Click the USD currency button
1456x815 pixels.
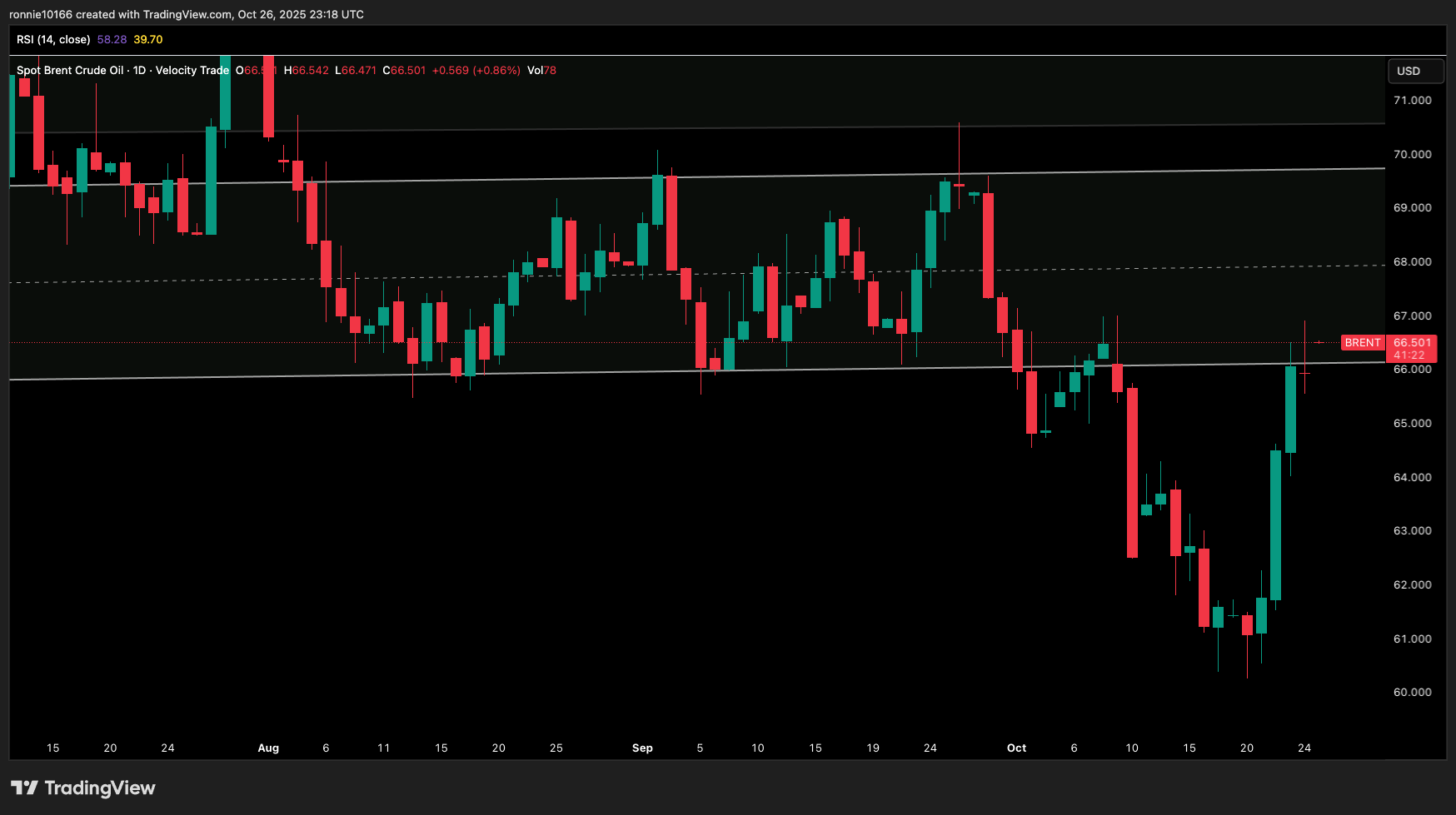(1415, 72)
